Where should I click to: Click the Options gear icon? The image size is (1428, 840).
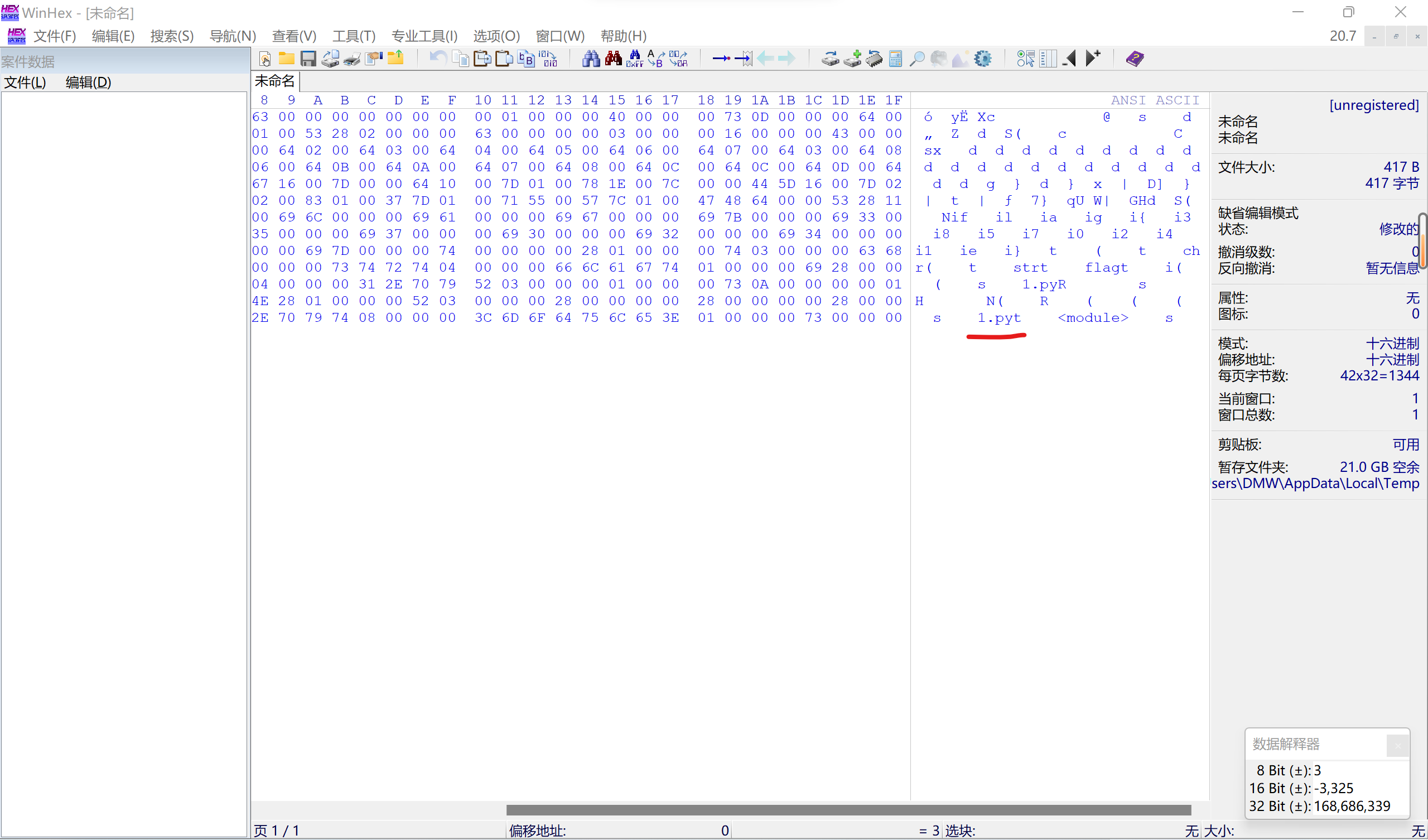point(983,59)
